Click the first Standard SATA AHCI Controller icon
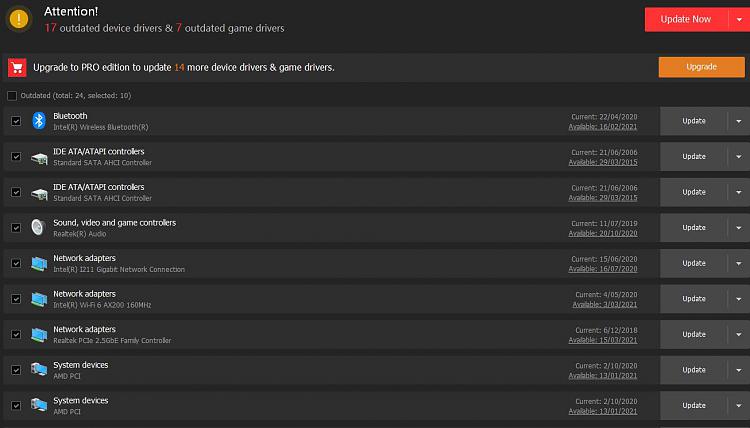Image resolution: width=750 pixels, height=428 pixels. (x=39, y=157)
